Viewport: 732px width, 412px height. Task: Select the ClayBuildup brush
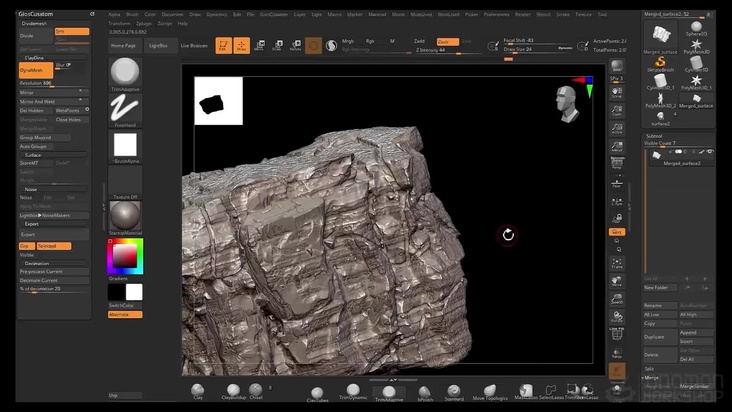pyautogui.click(x=233, y=391)
